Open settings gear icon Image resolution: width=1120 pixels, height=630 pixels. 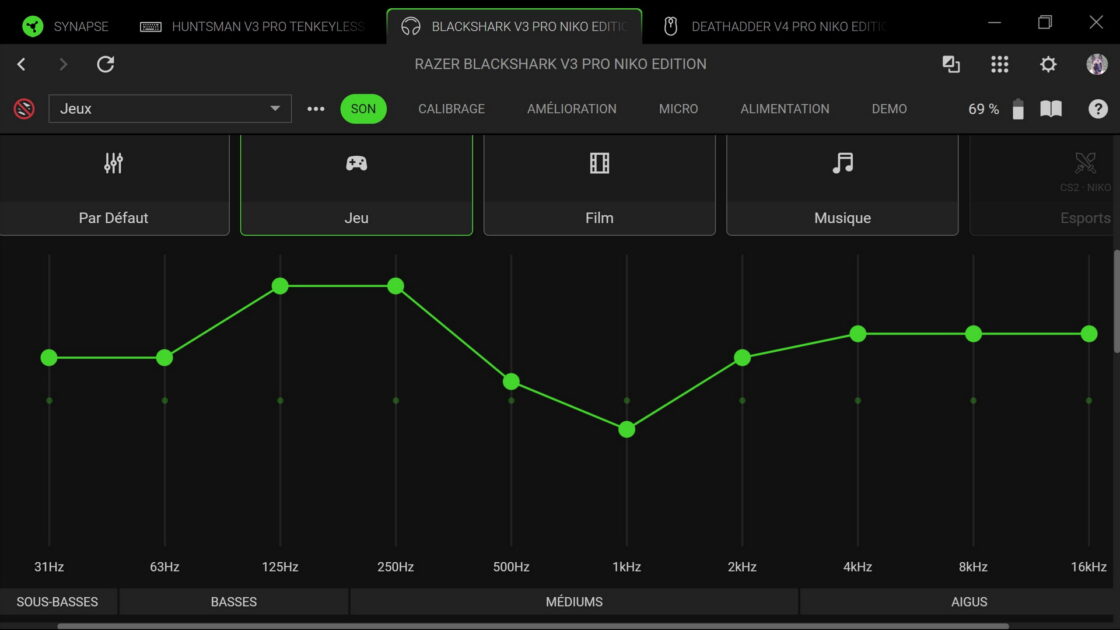pos(1048,64)
